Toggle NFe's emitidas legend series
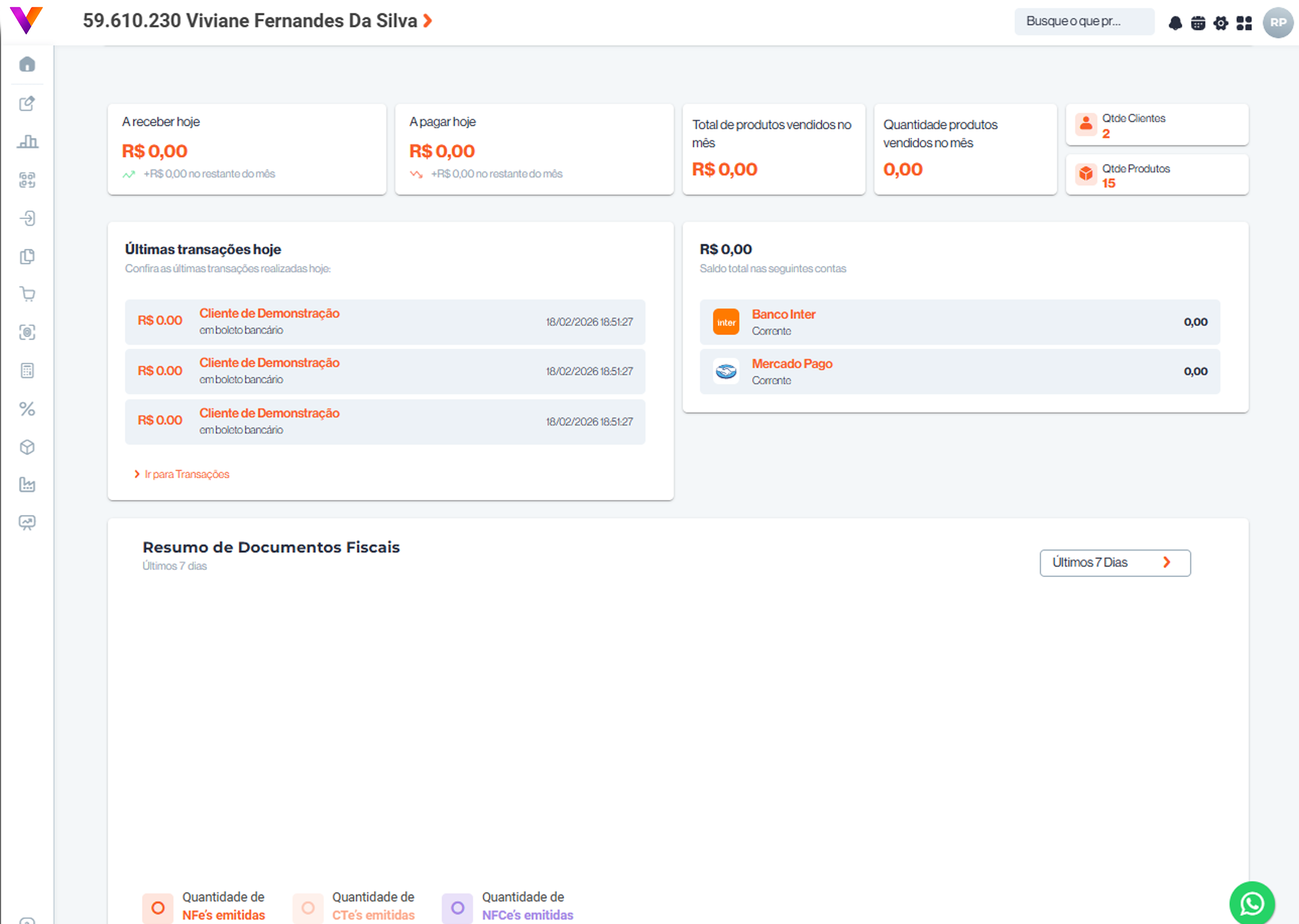This screenshot has width=1299, height=924. (x=204, y=906)
